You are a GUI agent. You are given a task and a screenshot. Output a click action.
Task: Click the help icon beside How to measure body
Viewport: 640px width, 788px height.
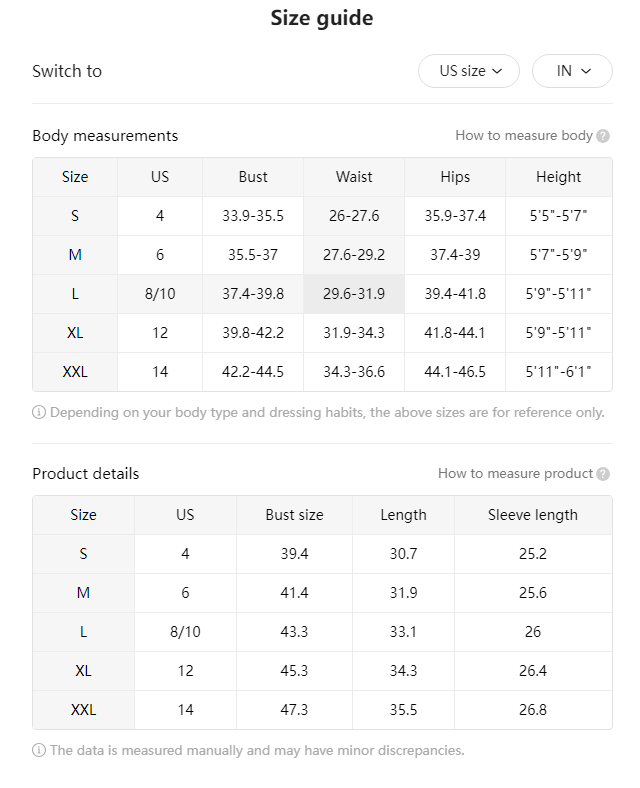click(603, 136)
